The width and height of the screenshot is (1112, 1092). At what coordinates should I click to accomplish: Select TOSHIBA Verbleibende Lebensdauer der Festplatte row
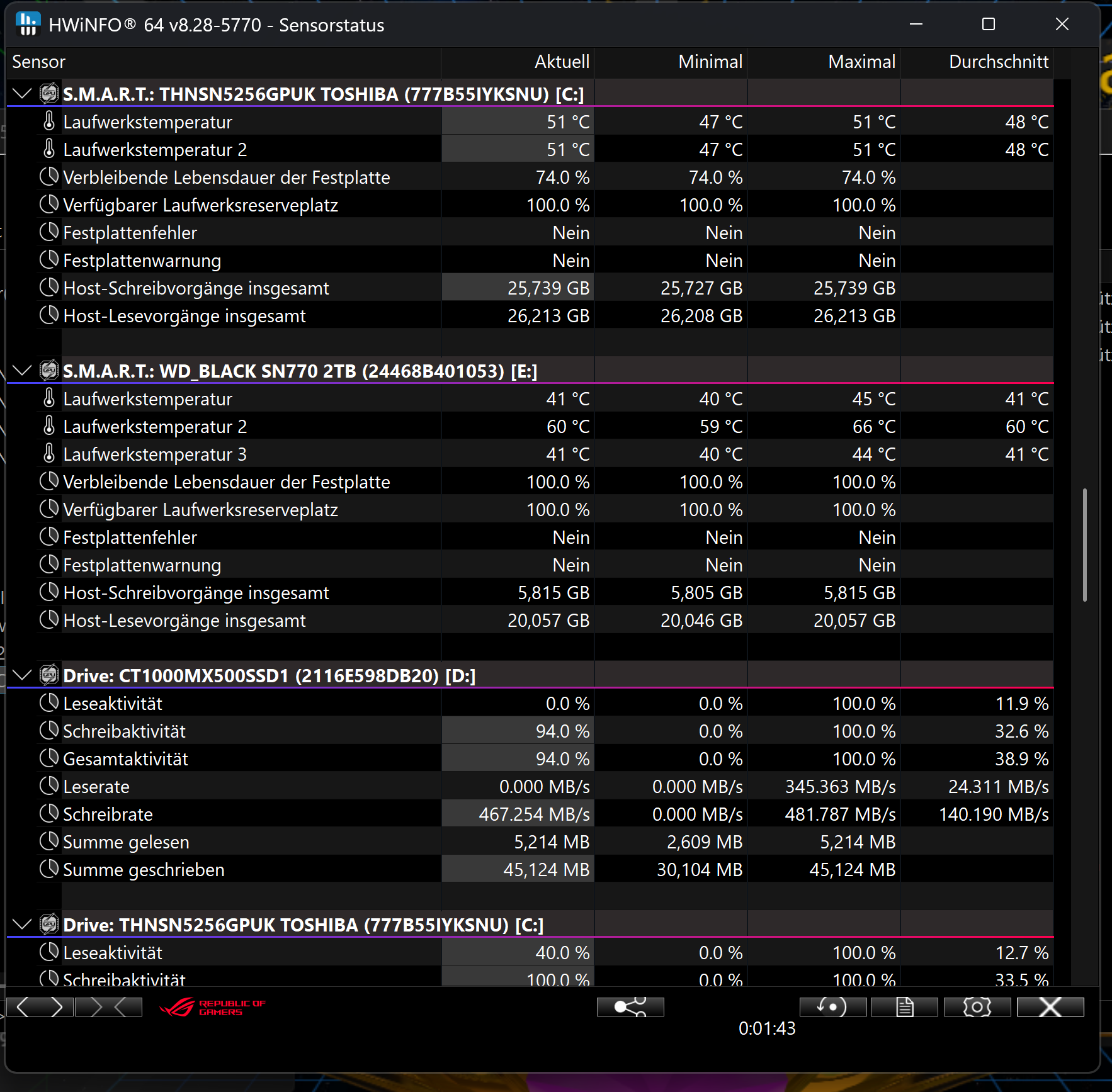point(227,177)
